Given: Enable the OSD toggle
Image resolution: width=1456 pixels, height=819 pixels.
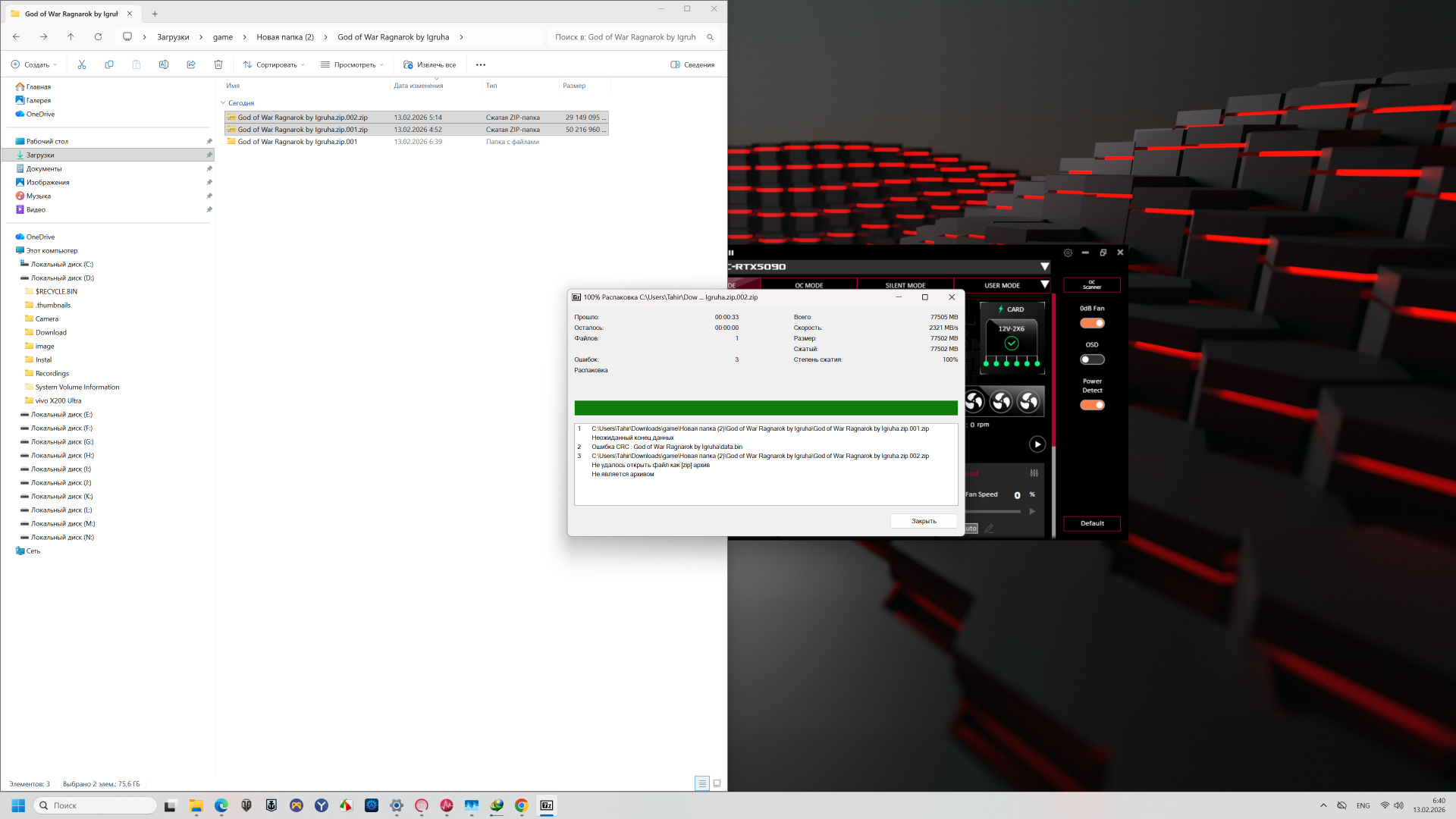Looking at the screenshot, I should pos(1092,359).
